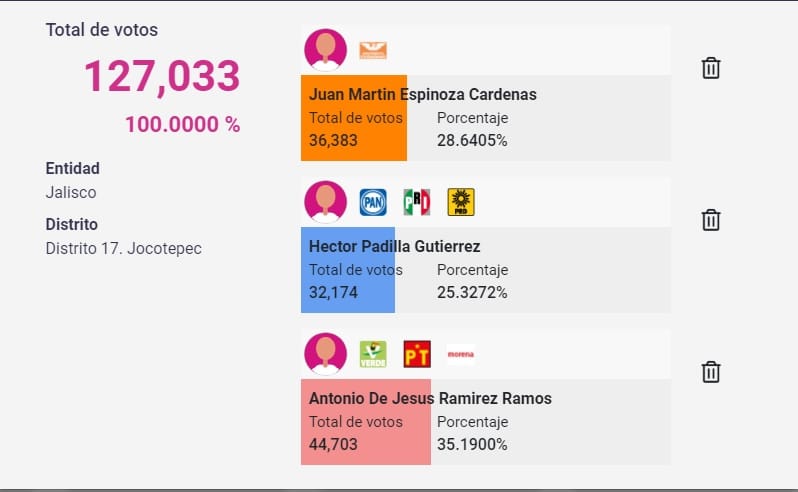Click the total votes number 127,033
This screenshot has width=798, height=492.
click(x=162, y=76)
